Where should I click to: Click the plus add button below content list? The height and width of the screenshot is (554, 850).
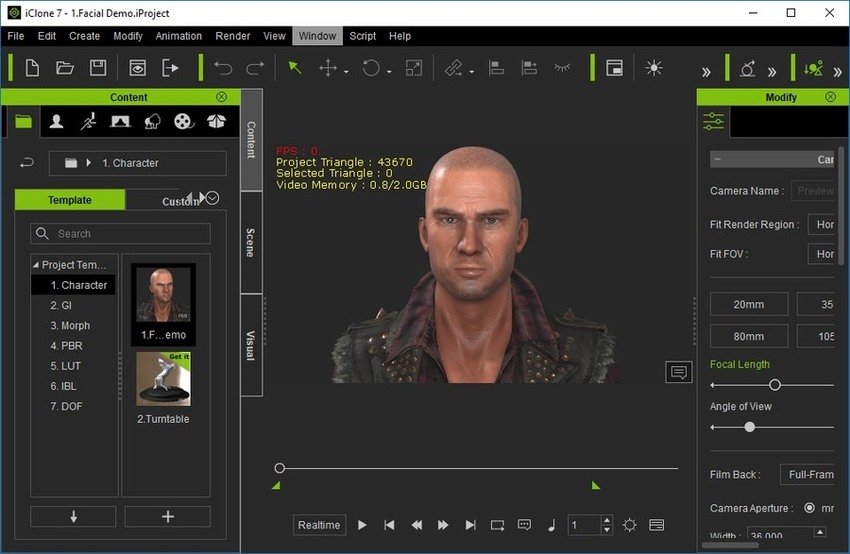[168, 517]
